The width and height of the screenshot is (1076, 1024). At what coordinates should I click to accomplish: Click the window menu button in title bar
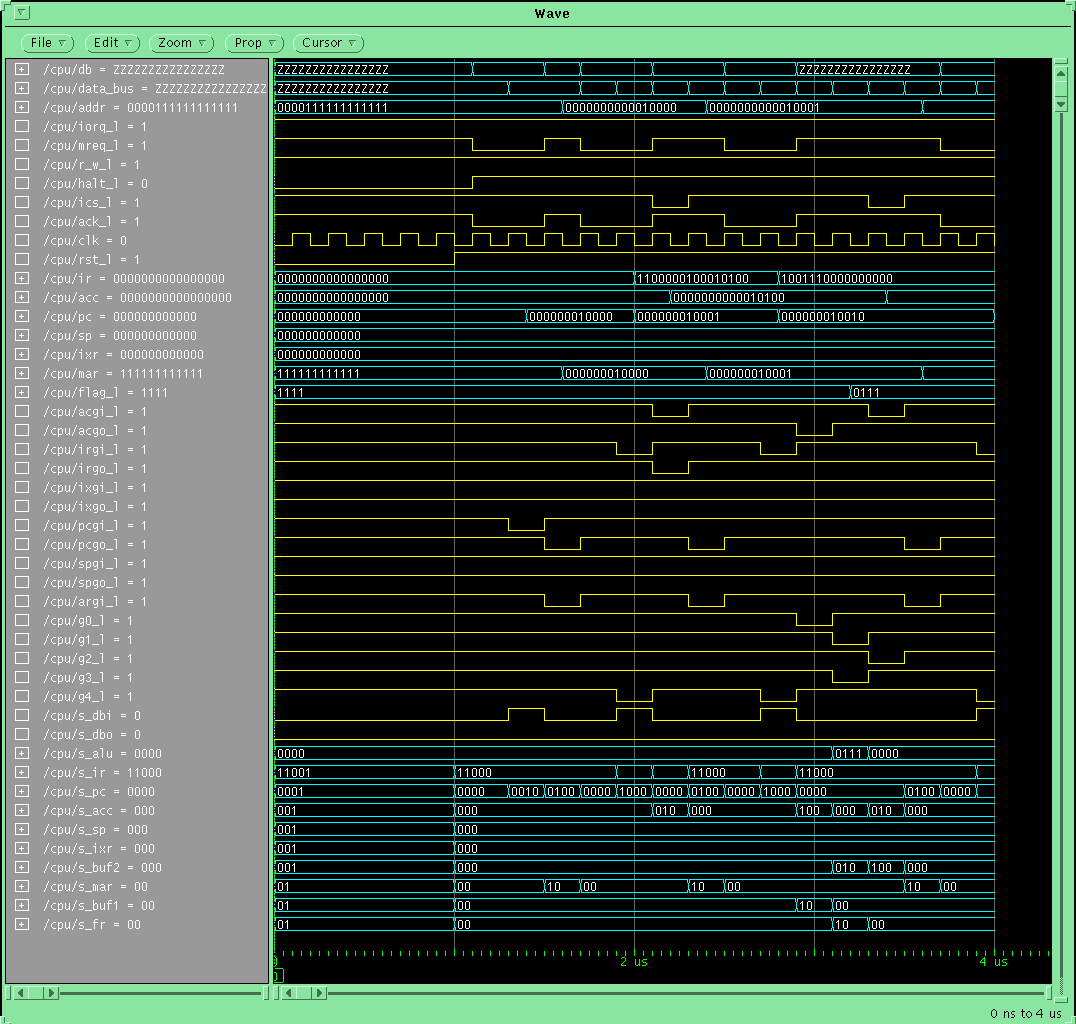[22, 13]
